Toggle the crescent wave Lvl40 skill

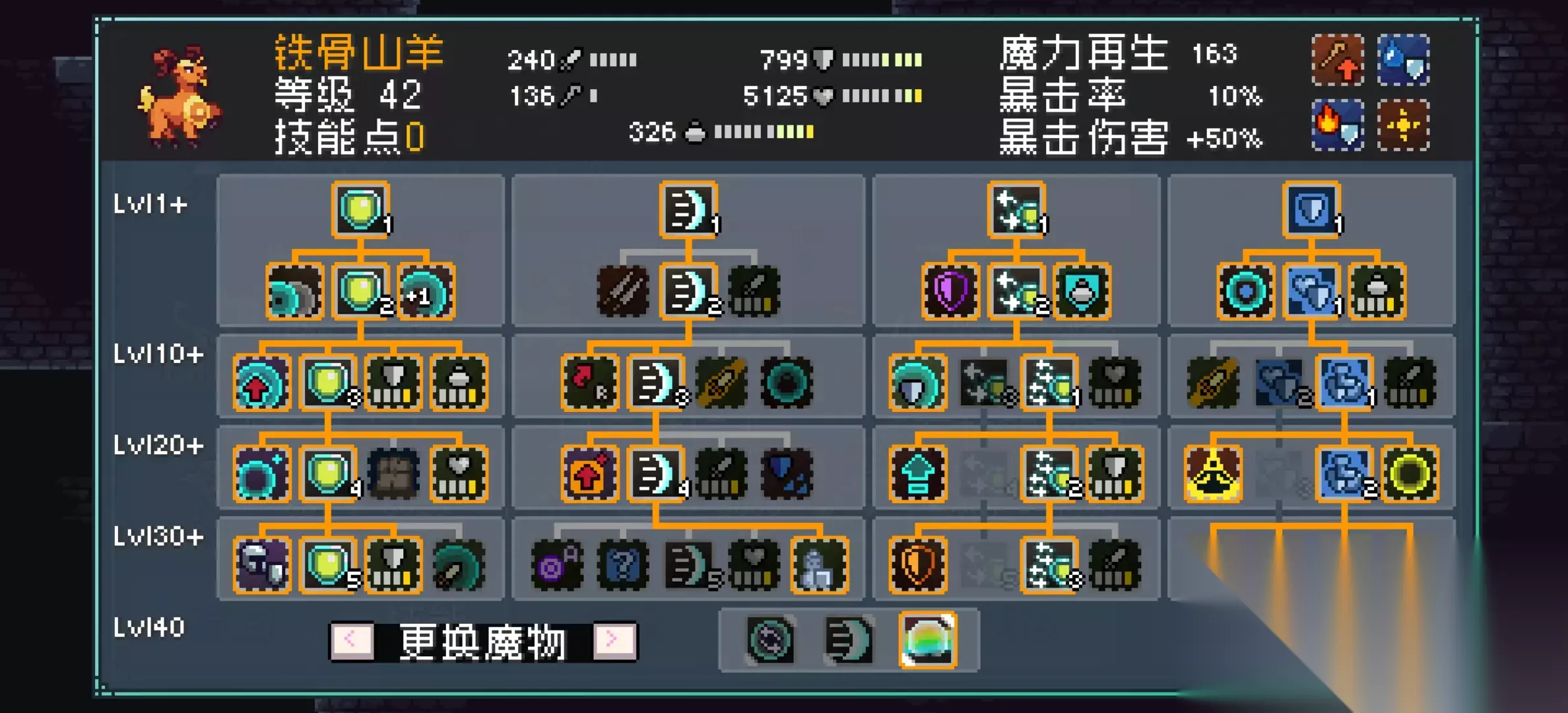point(849,640)
